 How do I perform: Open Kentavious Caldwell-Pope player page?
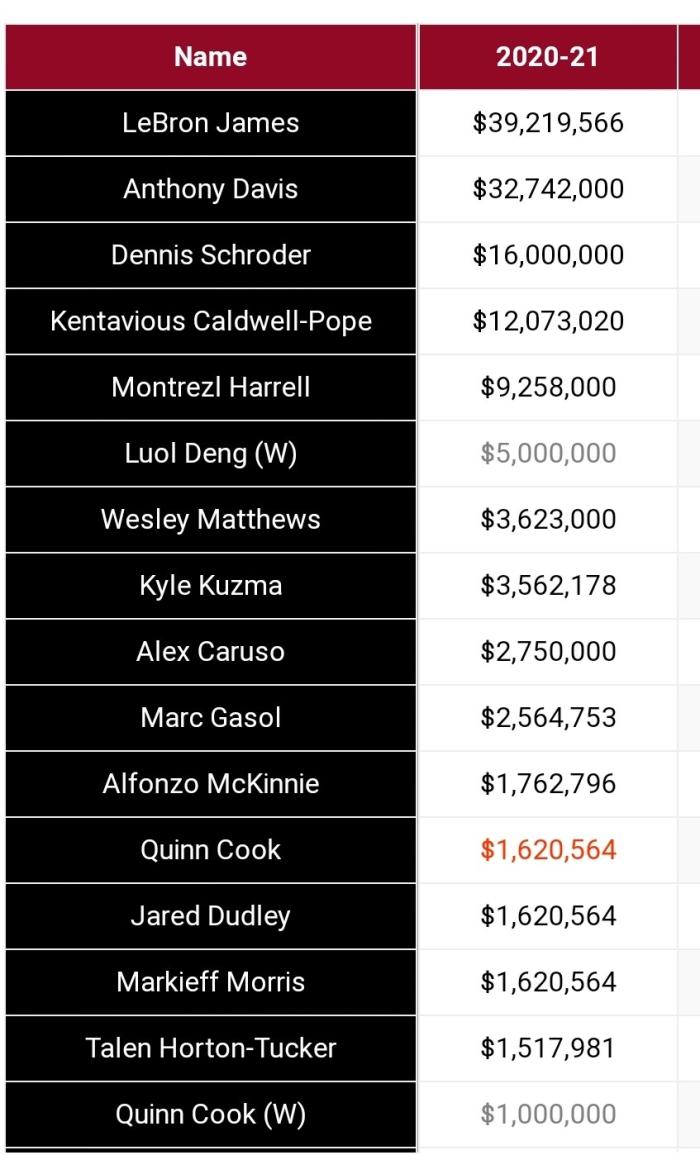[211, 321]
